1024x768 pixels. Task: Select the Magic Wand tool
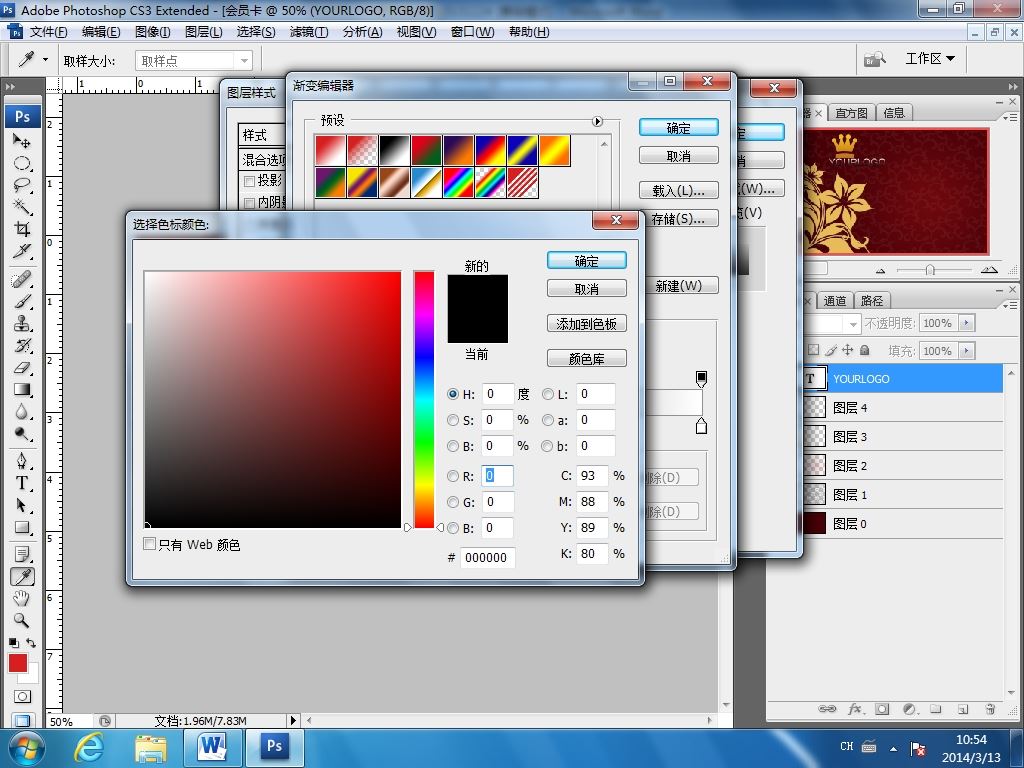[x=22, y=206]
